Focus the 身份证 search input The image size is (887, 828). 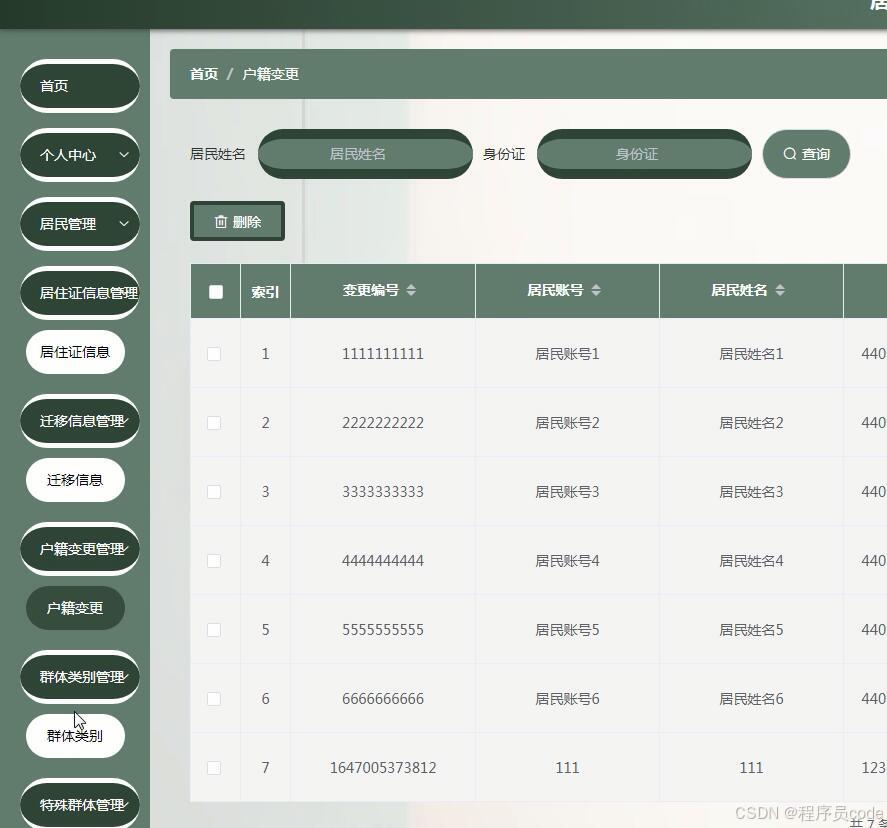pos(644,154)
